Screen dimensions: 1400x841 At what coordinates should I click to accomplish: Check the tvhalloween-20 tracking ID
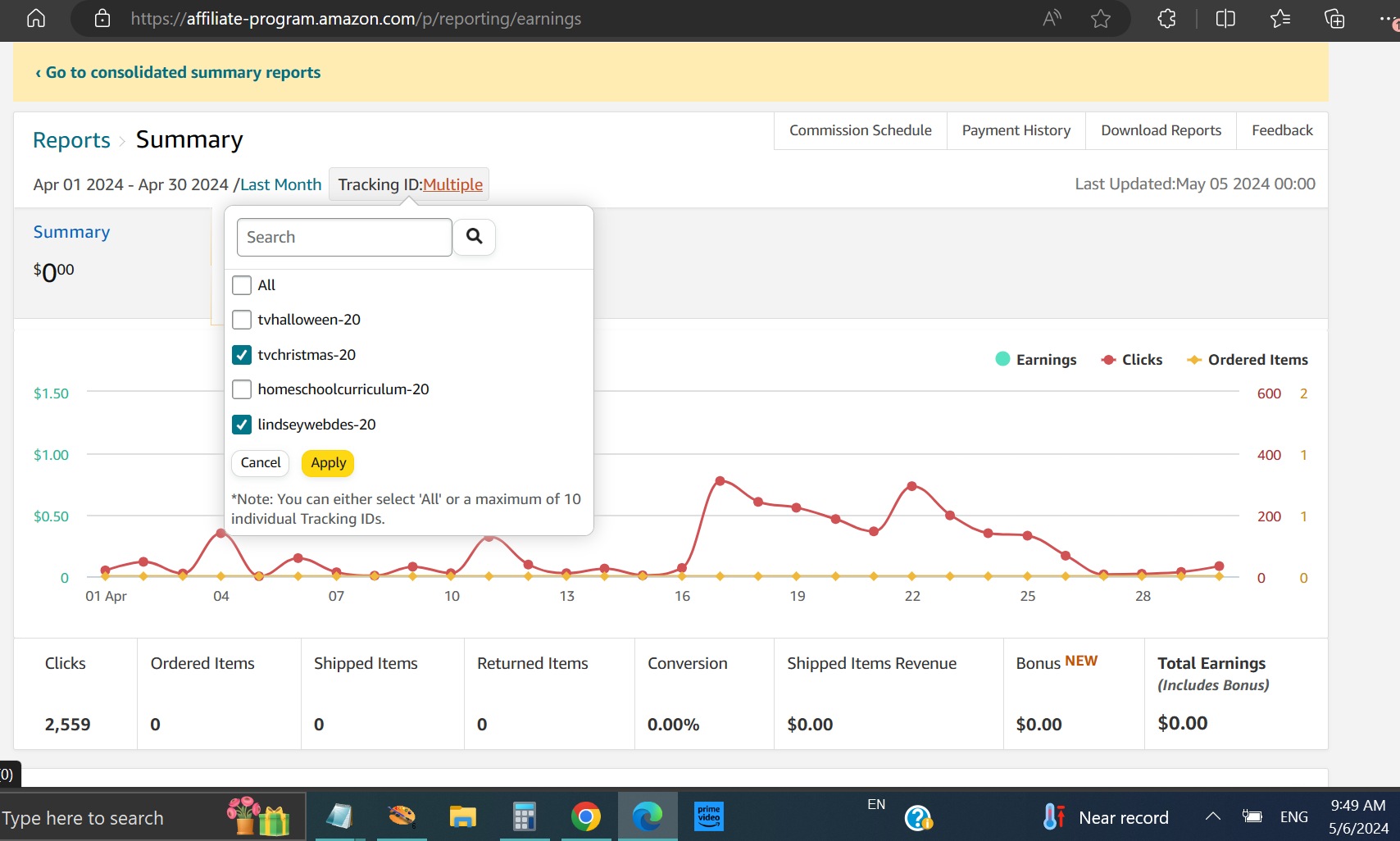242,320
